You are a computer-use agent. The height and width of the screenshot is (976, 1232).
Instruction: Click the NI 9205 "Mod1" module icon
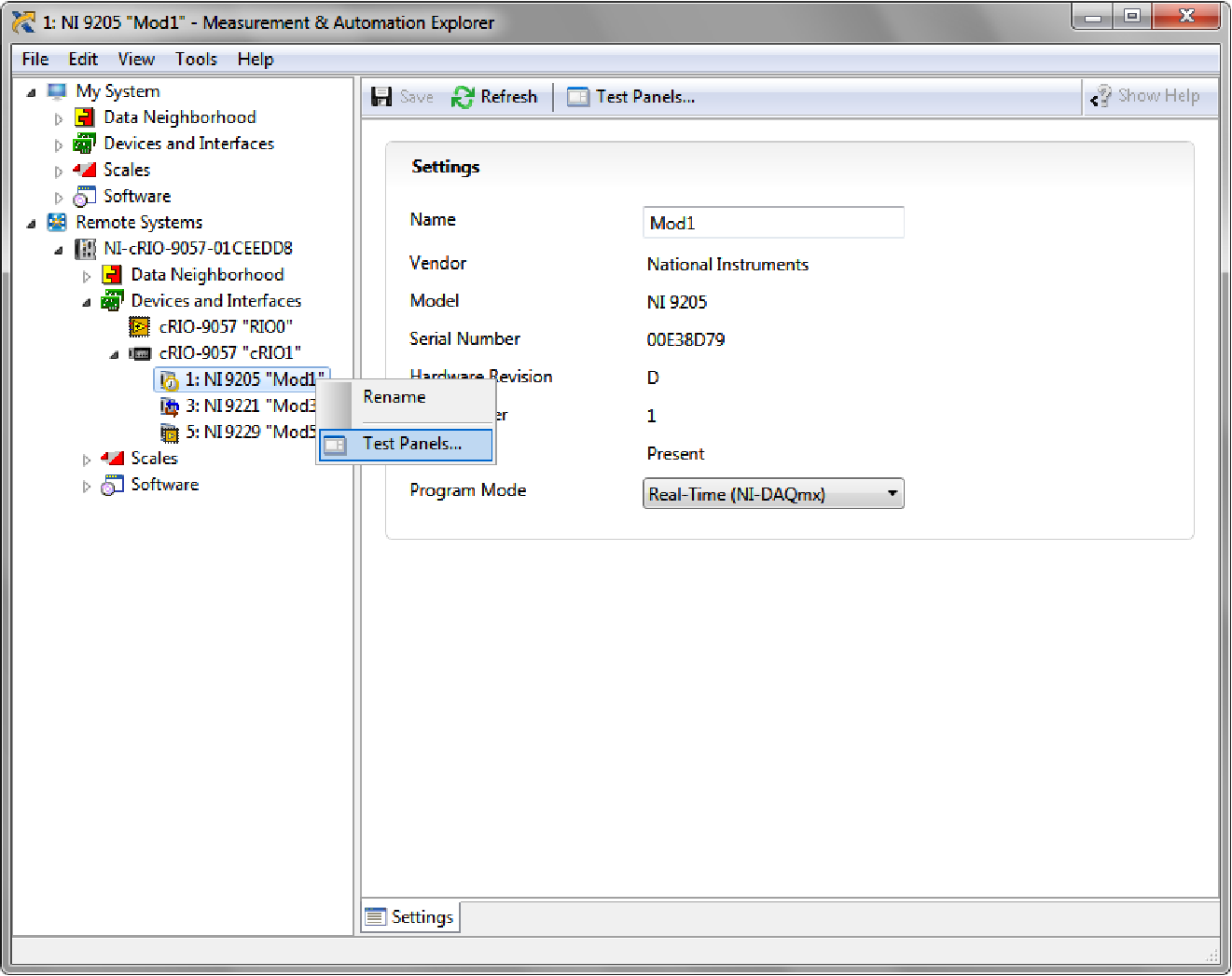(x=169, y=379)
